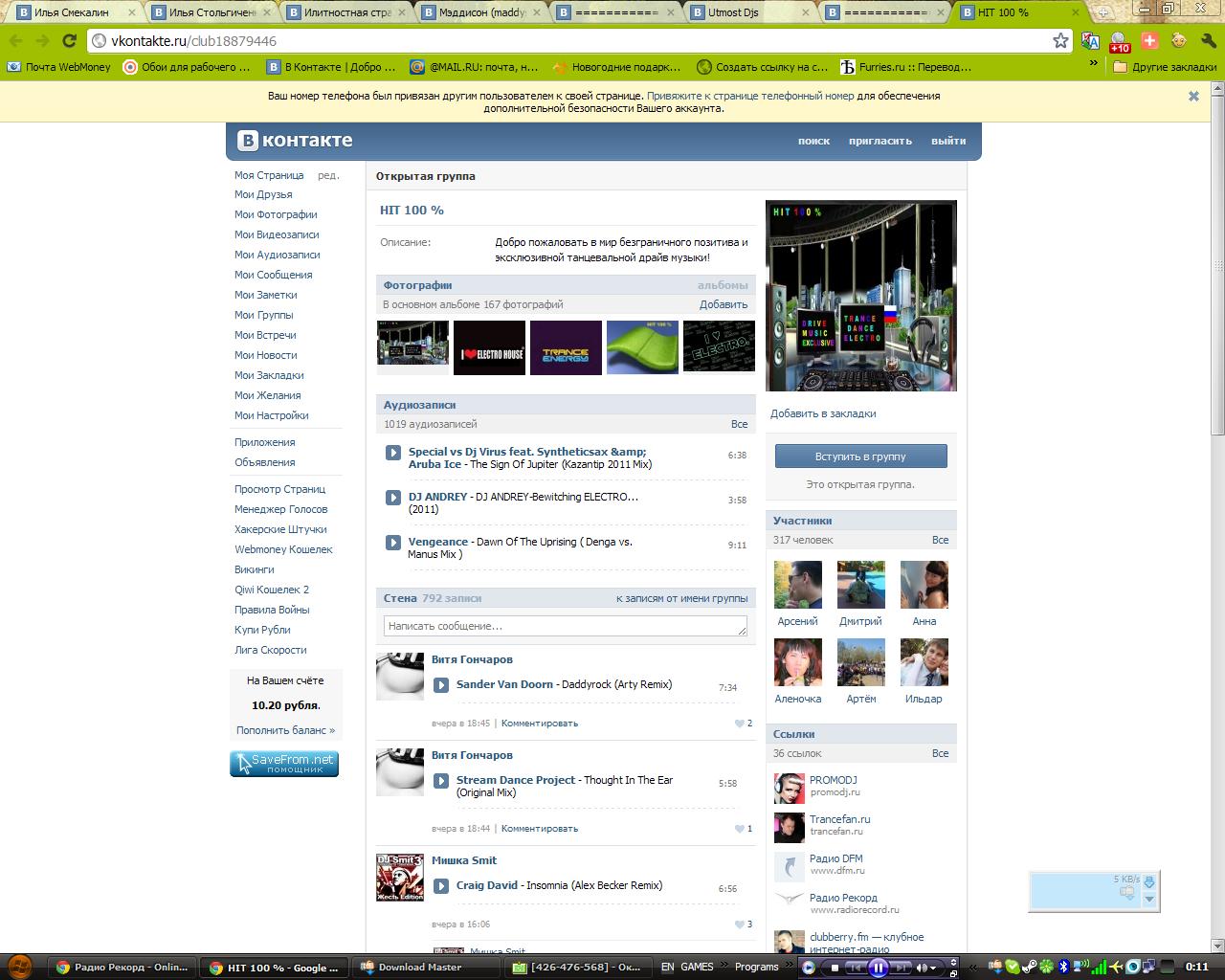Open Другие закладки bookmarks folder
This screenshot has height=980, width=1225.
1166,67
